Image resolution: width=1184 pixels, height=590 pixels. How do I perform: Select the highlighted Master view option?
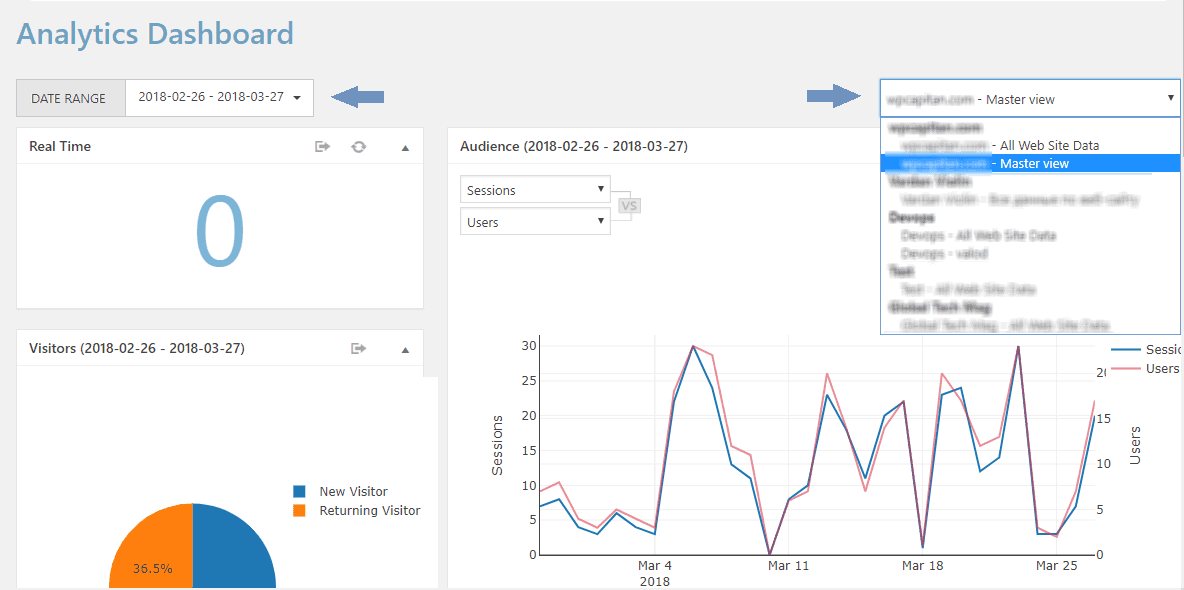point(1030,163)
